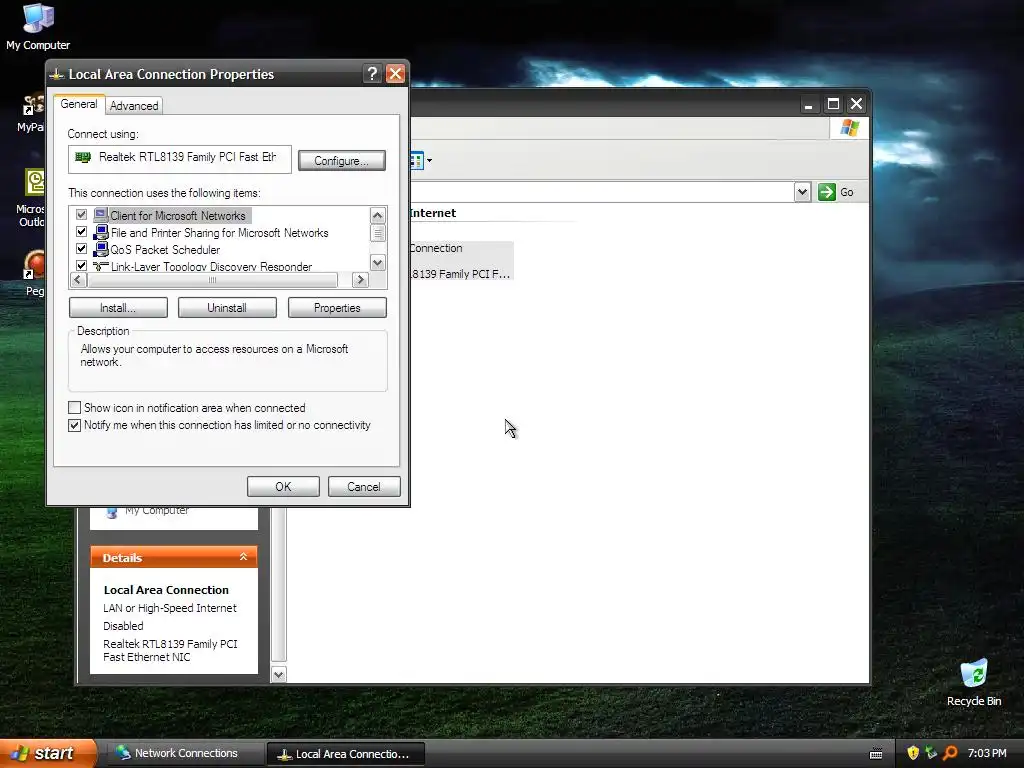Maximize the Network Connections window
The width and height of the screenshot is (1024, 768).
point(833,104)
